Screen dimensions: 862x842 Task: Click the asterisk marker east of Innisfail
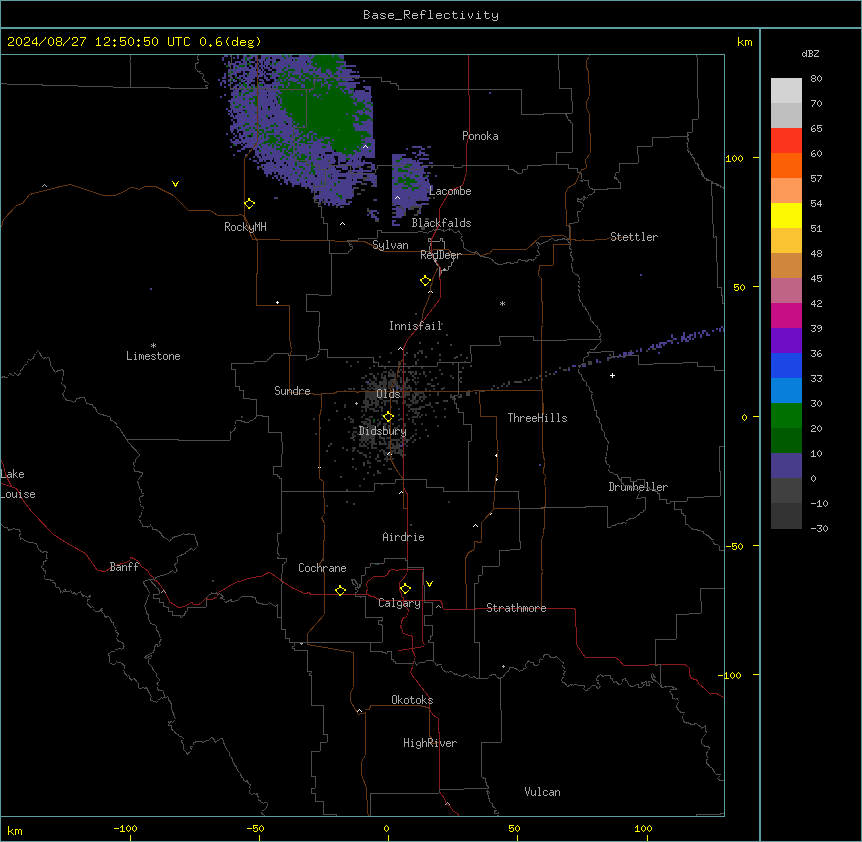(x=502, y=303)
